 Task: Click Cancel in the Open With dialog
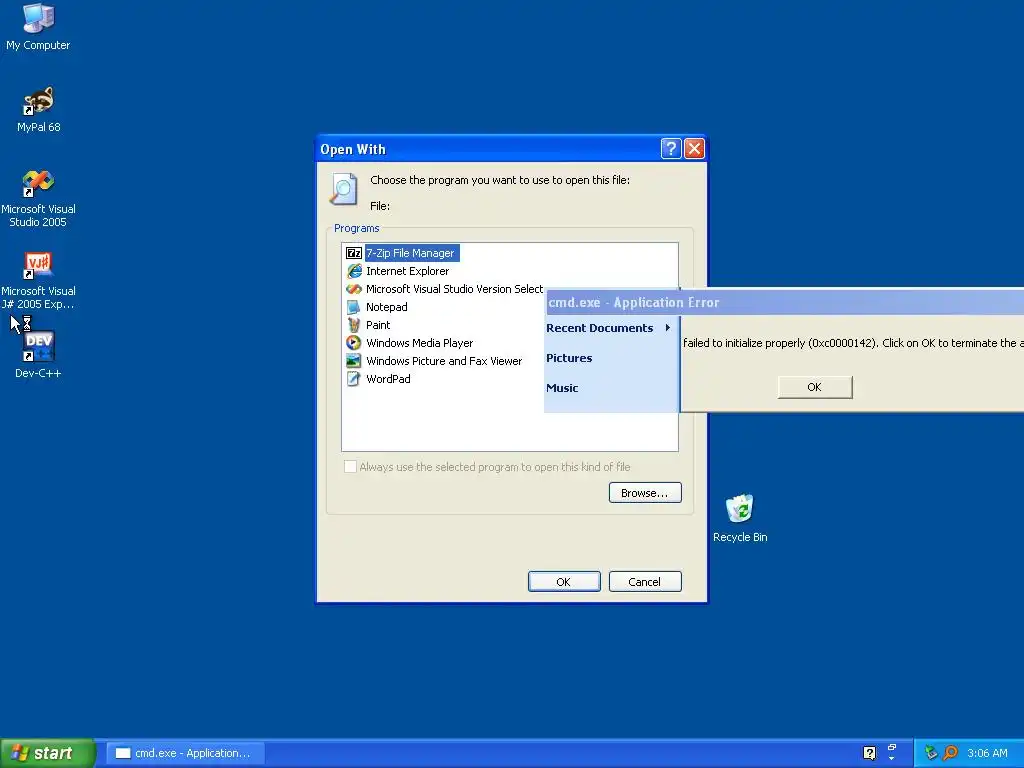pos(645,582)
